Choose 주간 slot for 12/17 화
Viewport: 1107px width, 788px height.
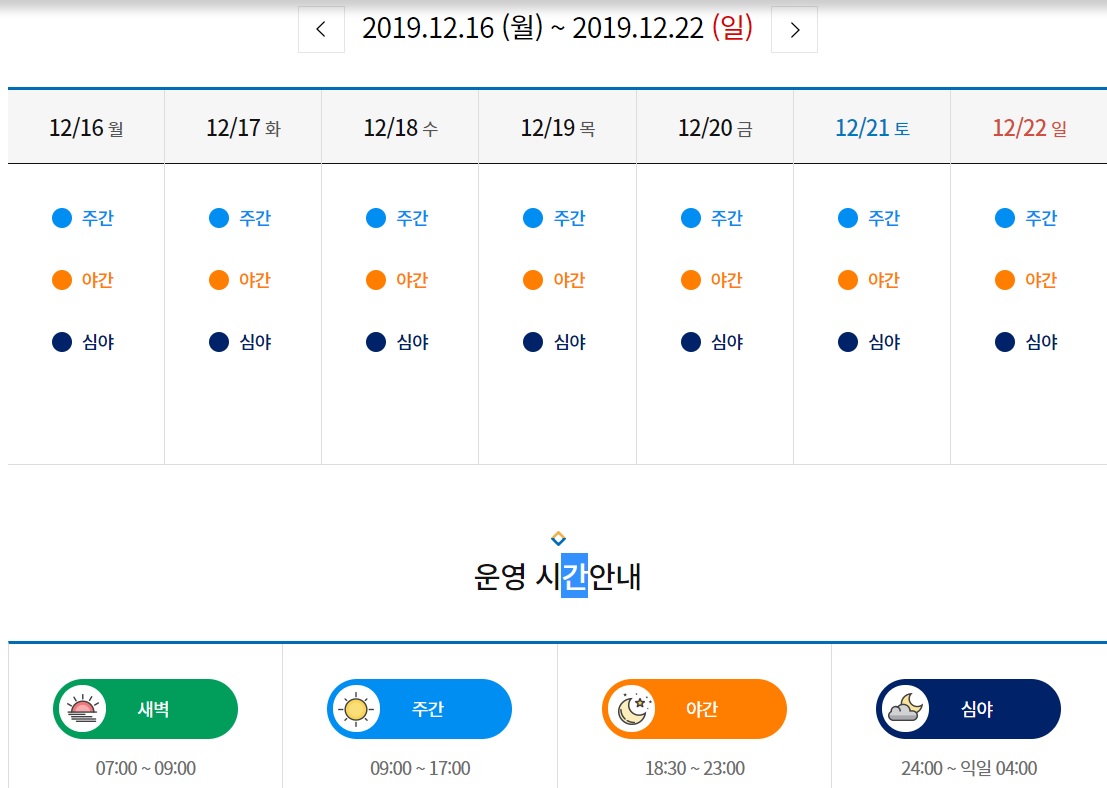[254, 218]
